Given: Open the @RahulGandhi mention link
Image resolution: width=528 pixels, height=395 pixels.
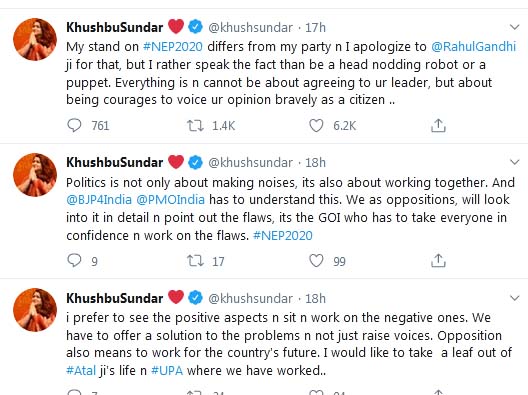Looking at the screenshot, I should click(x=473, y=46).
